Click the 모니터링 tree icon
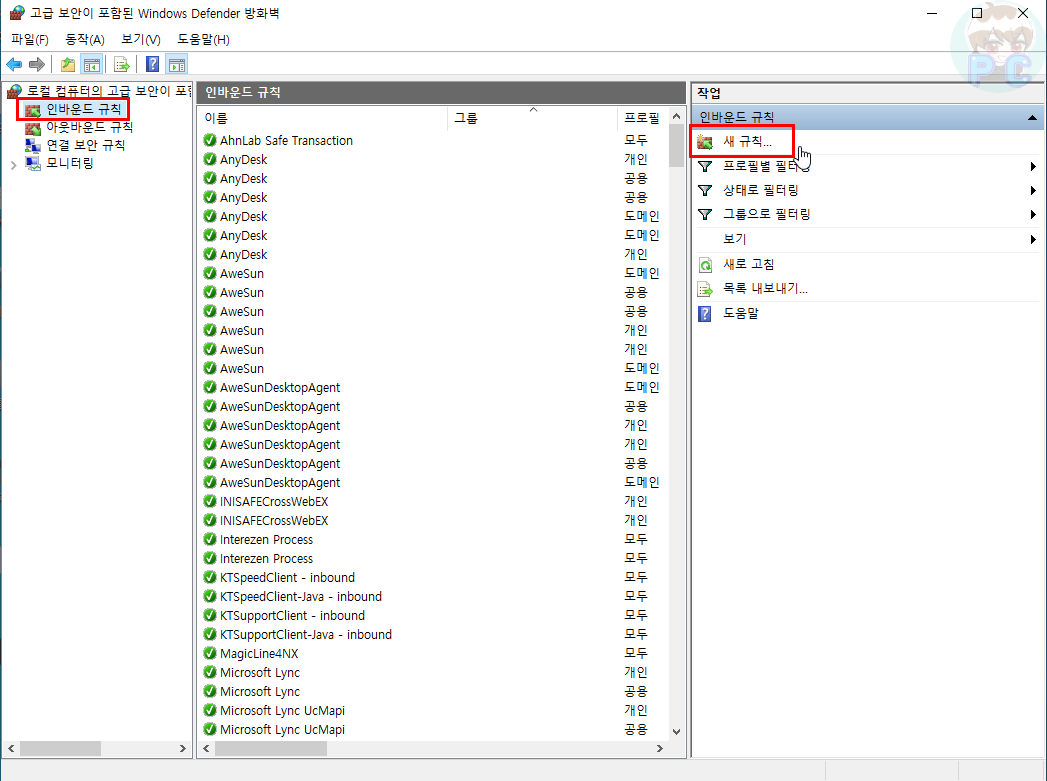This screenshot has height=781, width=1047. [33, 164]
